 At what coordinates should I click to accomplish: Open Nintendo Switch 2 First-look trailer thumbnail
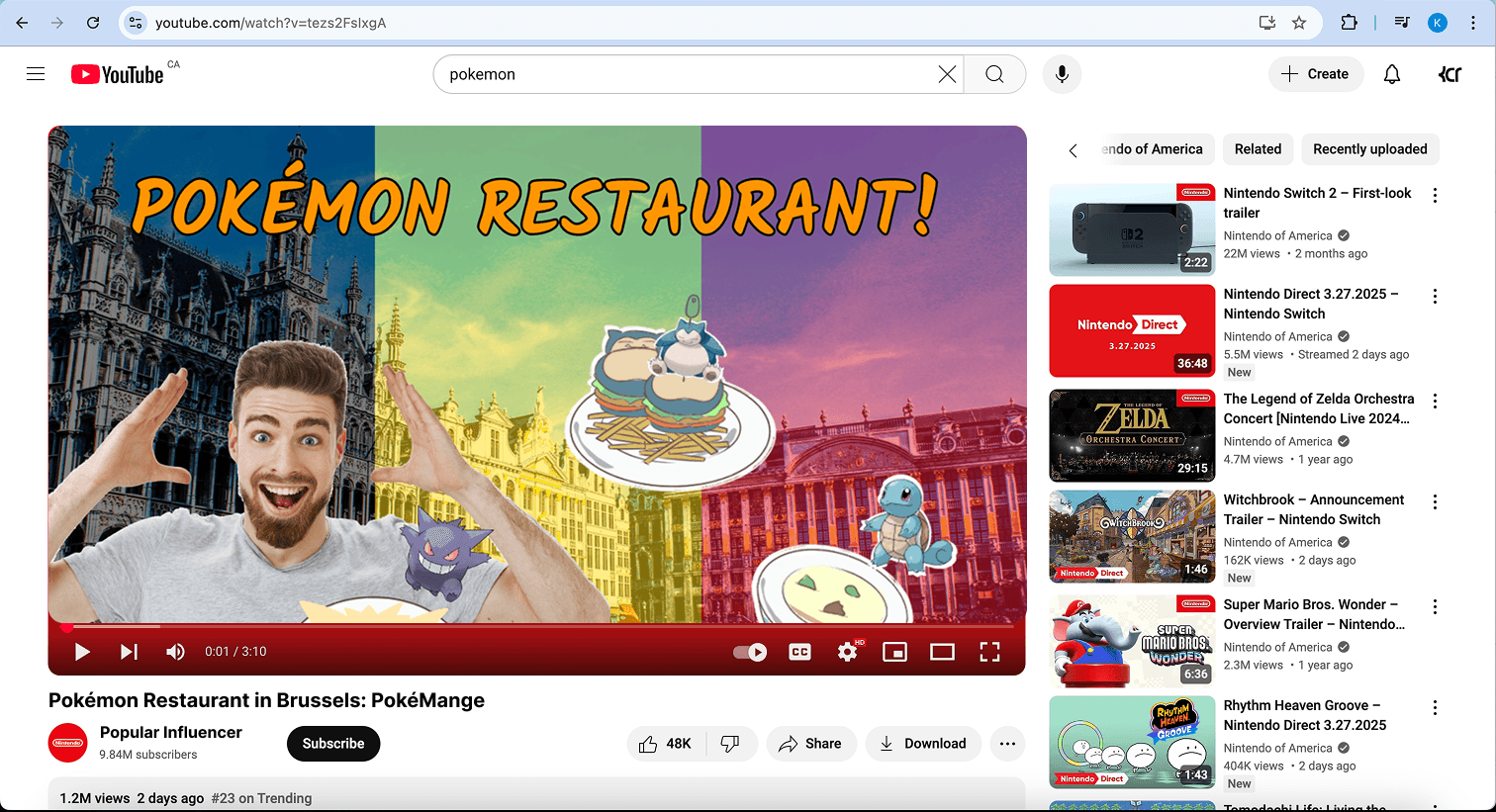click(1132, 229)
